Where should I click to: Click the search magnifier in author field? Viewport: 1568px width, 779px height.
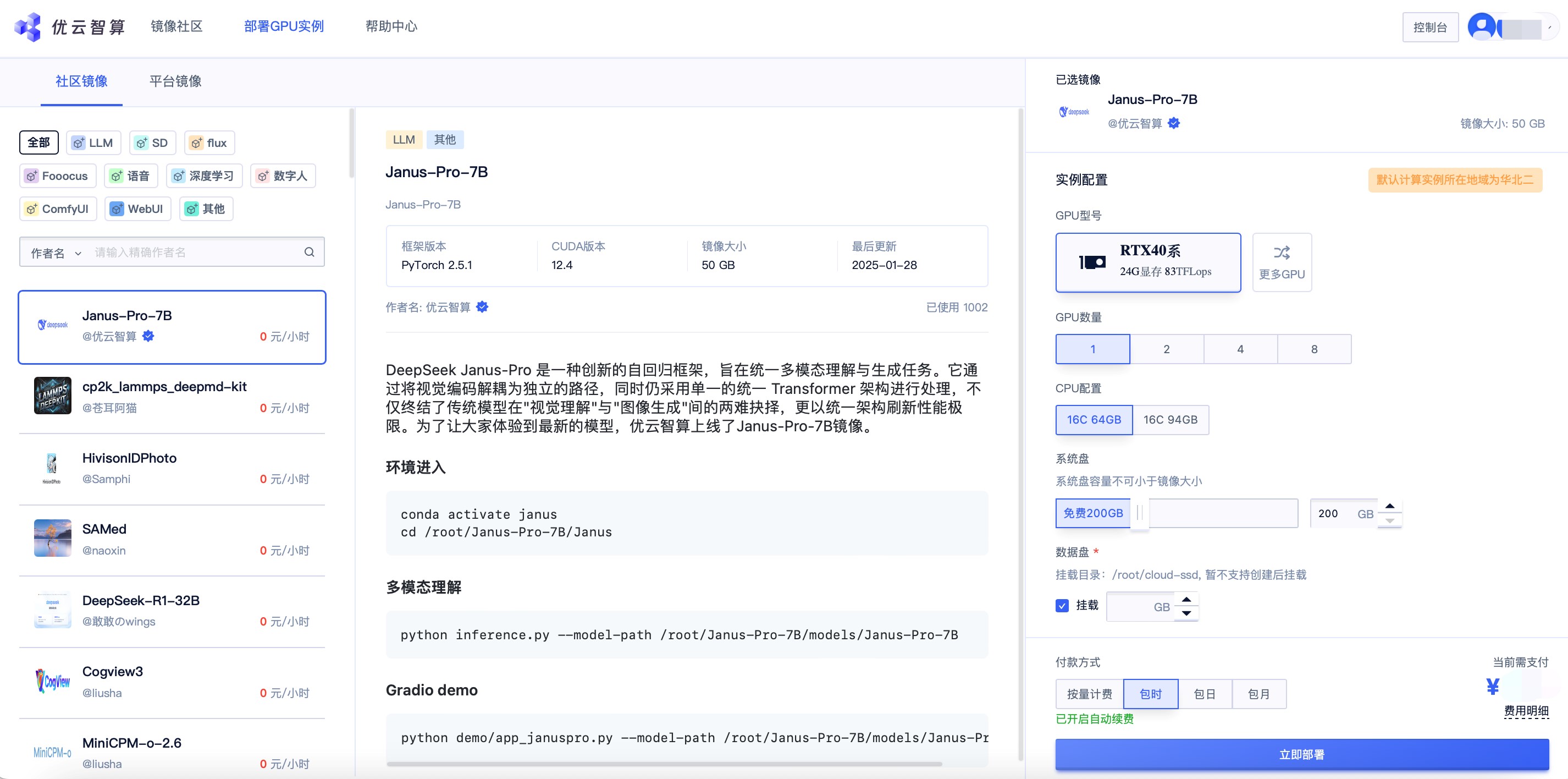coord(309,252)
